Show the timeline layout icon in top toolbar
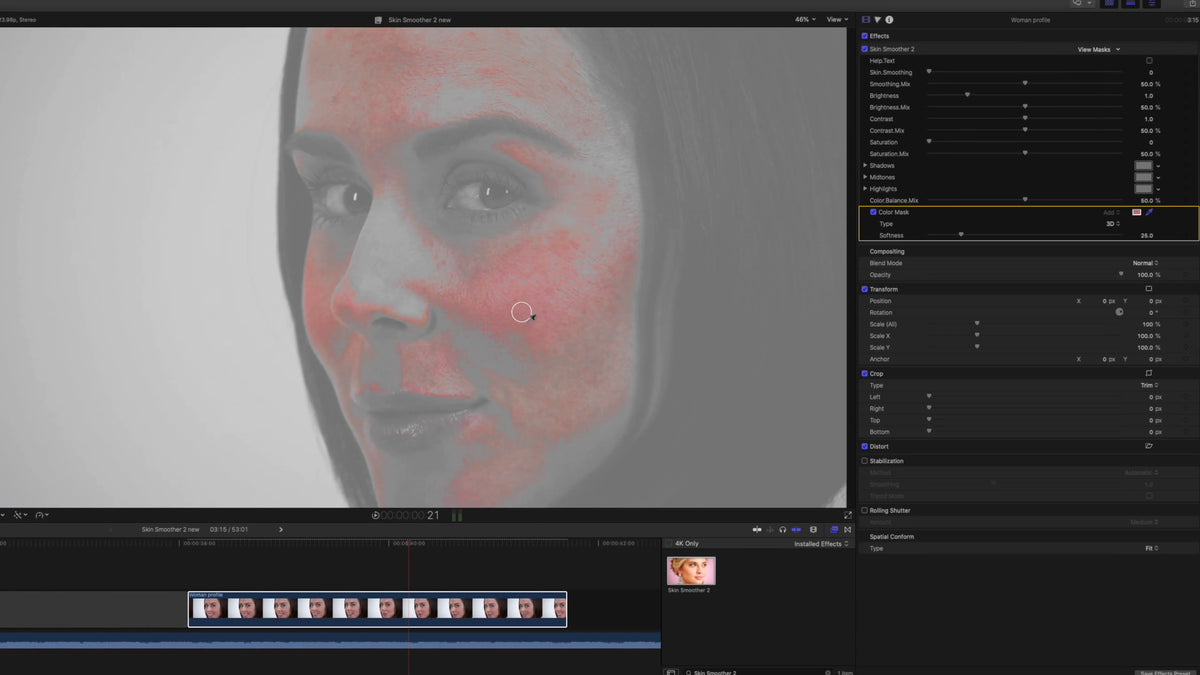Viewport: 1200px width, 675px height. (1130, 3)
